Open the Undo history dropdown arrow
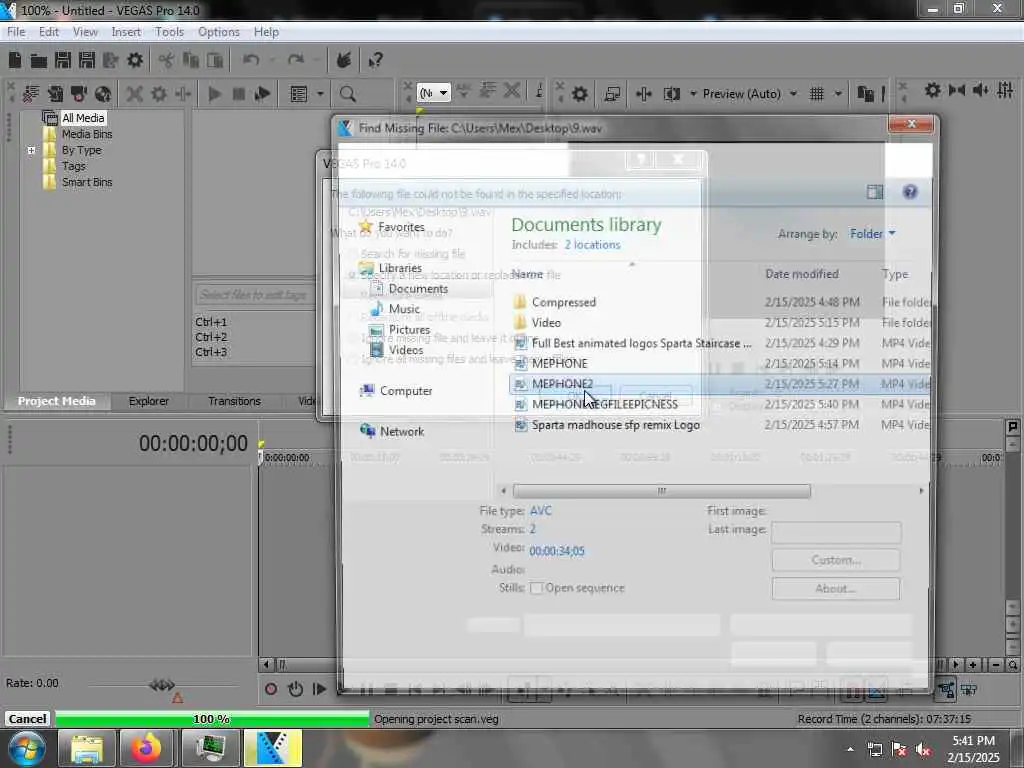This screenshot has width=1024, height=768. pyautogui.click(x=272, y=61)
